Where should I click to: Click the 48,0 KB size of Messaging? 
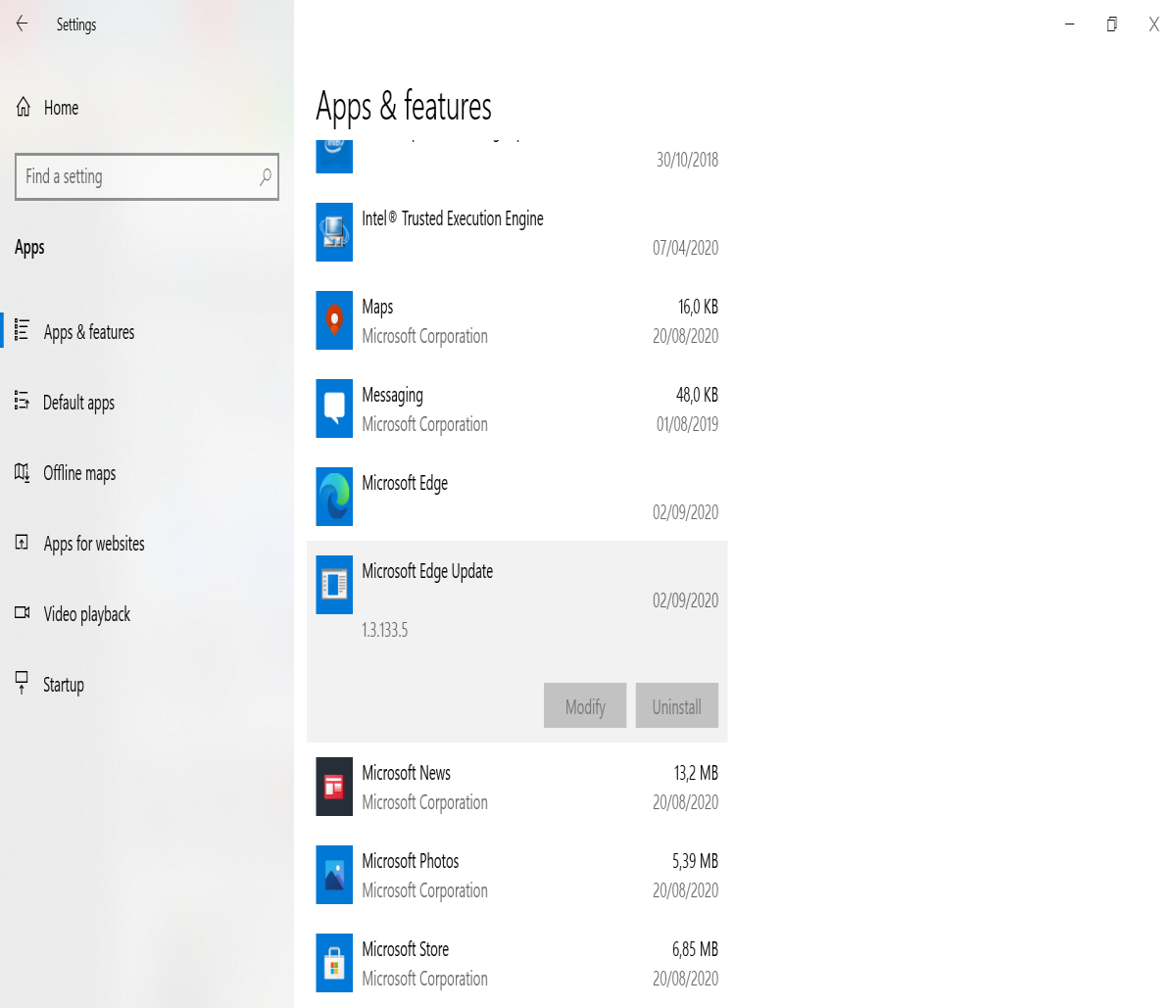coord(697,395)
